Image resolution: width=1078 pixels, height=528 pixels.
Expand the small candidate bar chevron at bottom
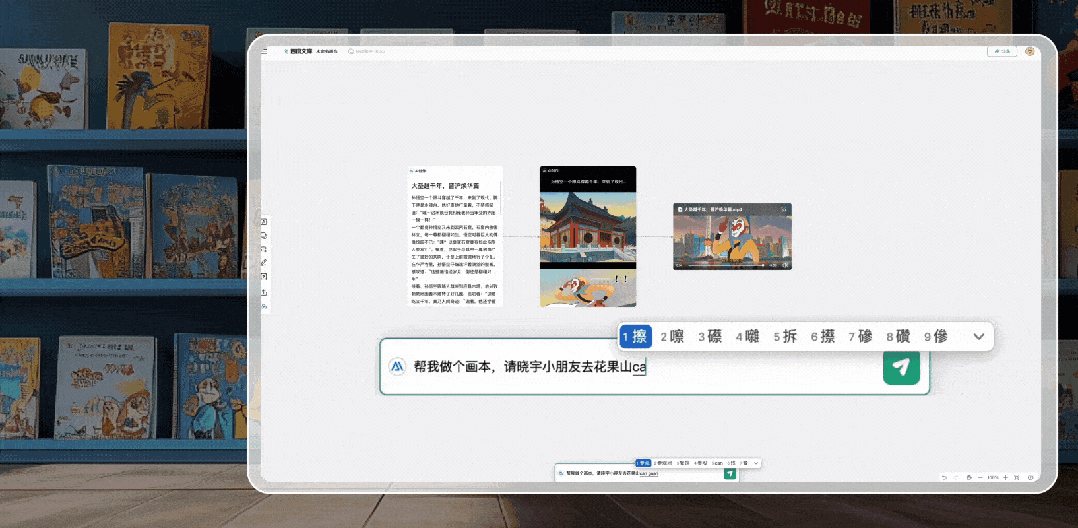pyautogui.click(x=757, y=463)
